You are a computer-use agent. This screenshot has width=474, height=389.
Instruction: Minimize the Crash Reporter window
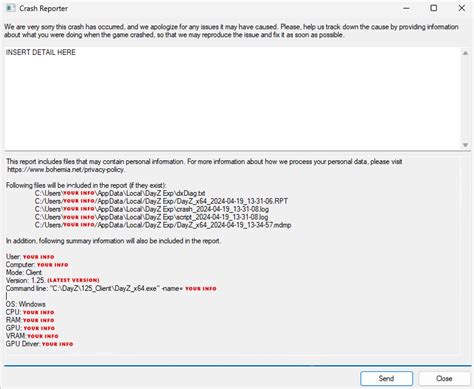coord(406,8)
